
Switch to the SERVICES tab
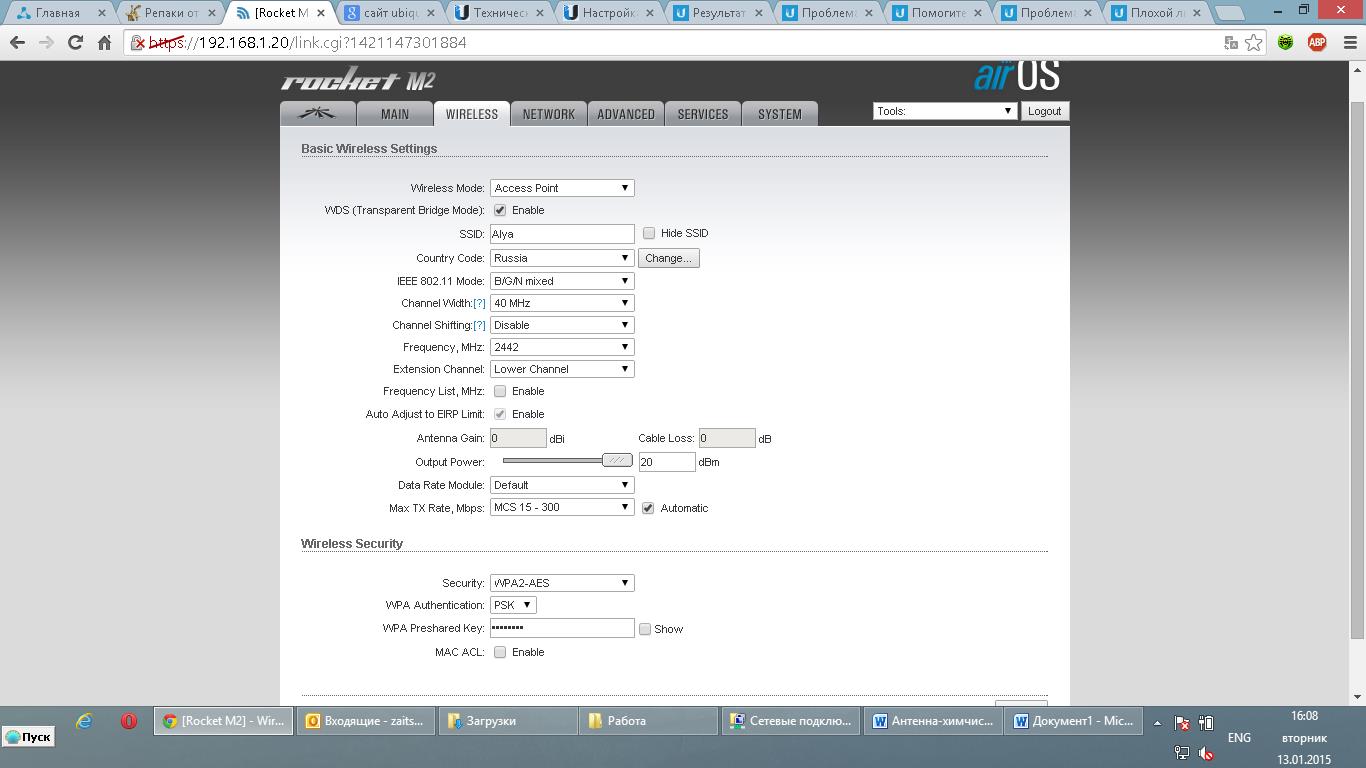(x=703, y=114)
